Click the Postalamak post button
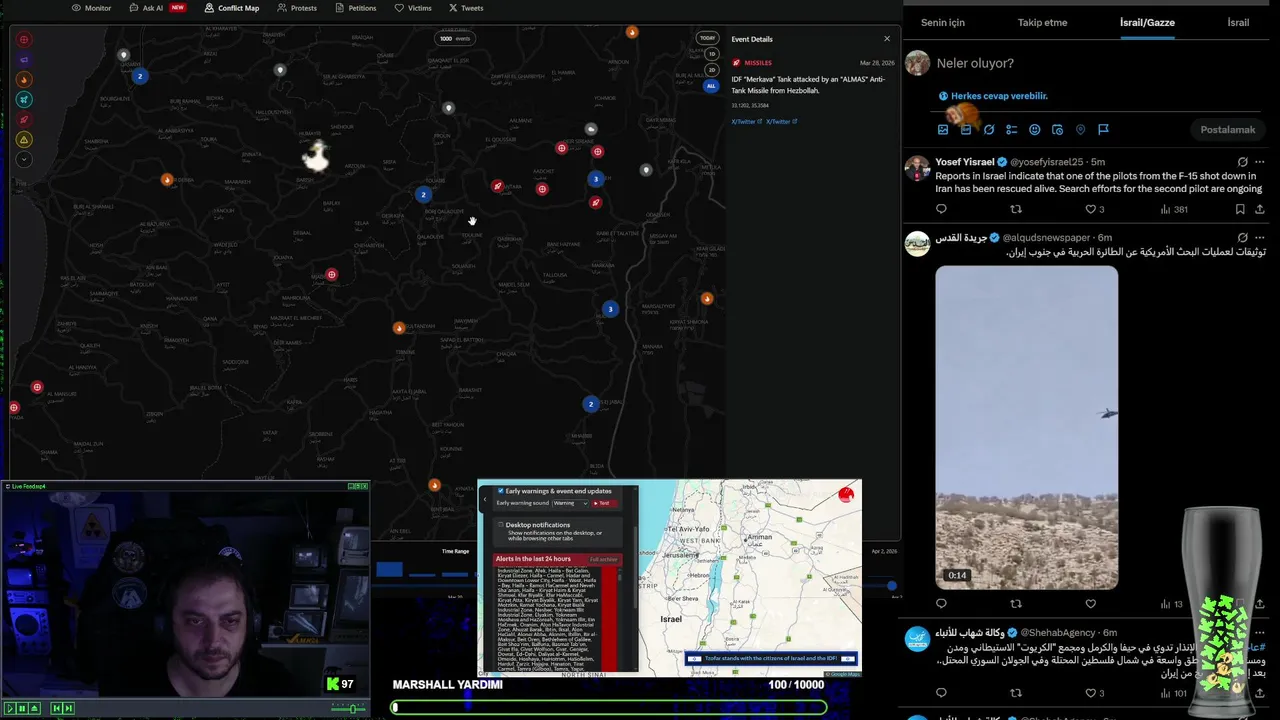The image size is (1280, 720). coord(1228,130)
